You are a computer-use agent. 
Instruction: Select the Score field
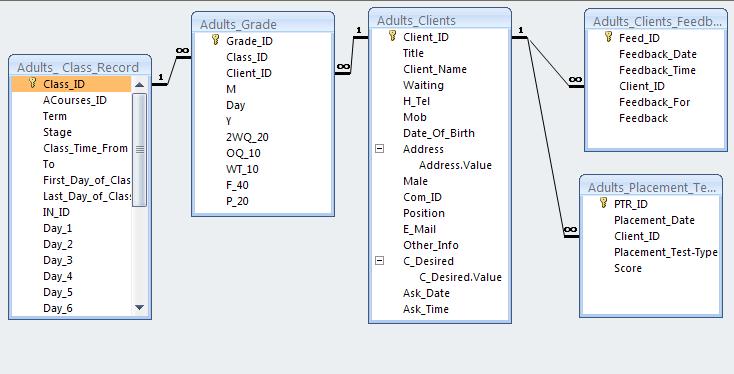(x=628, y=268)
